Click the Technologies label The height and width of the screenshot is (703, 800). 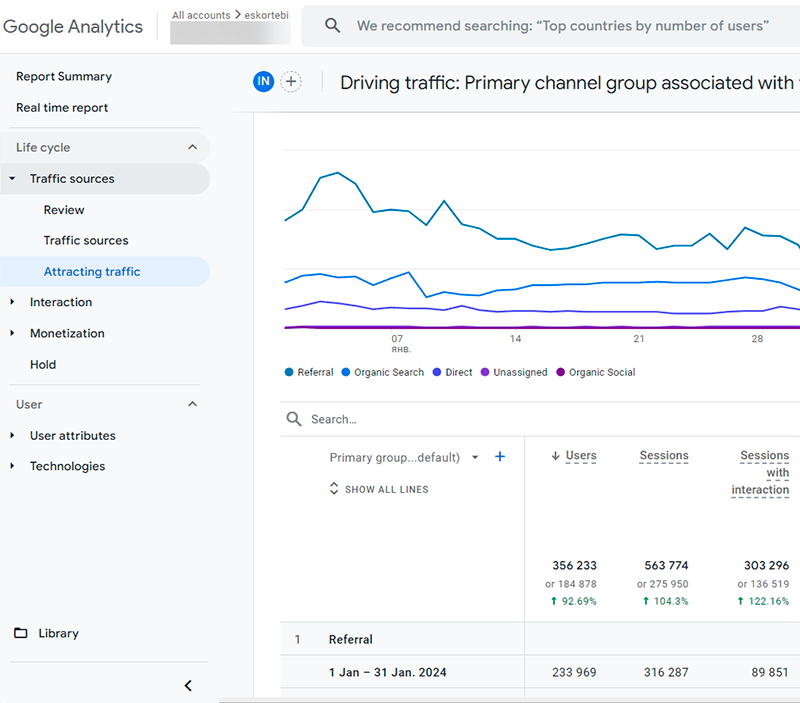tap(67, 466)
